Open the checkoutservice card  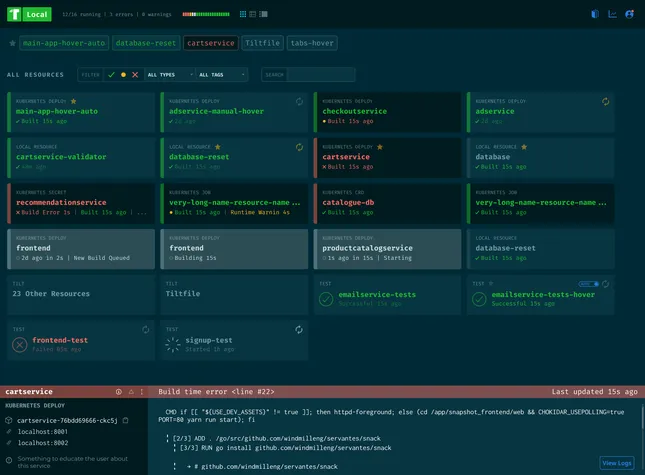pyautogui.click(x=387, y=112)
